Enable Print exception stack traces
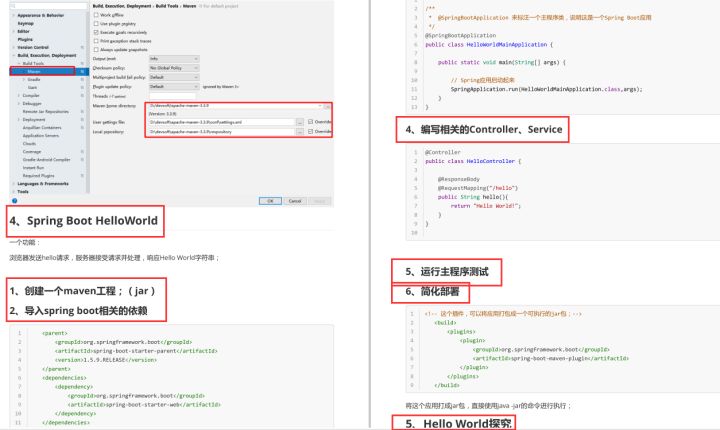The image size is (720, 430). tap(96, 41)
